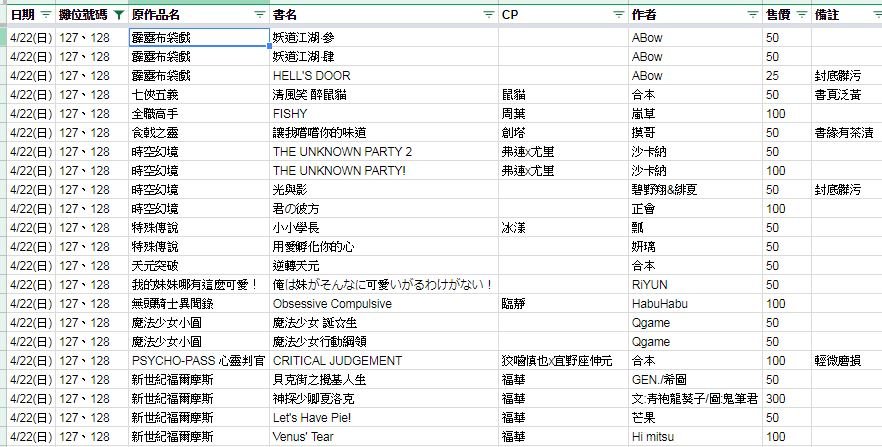Select the 清風笑 醉鼠貓 cell
Image resolution: width=882 pixels, height=447 pixels.
(384, 94)
